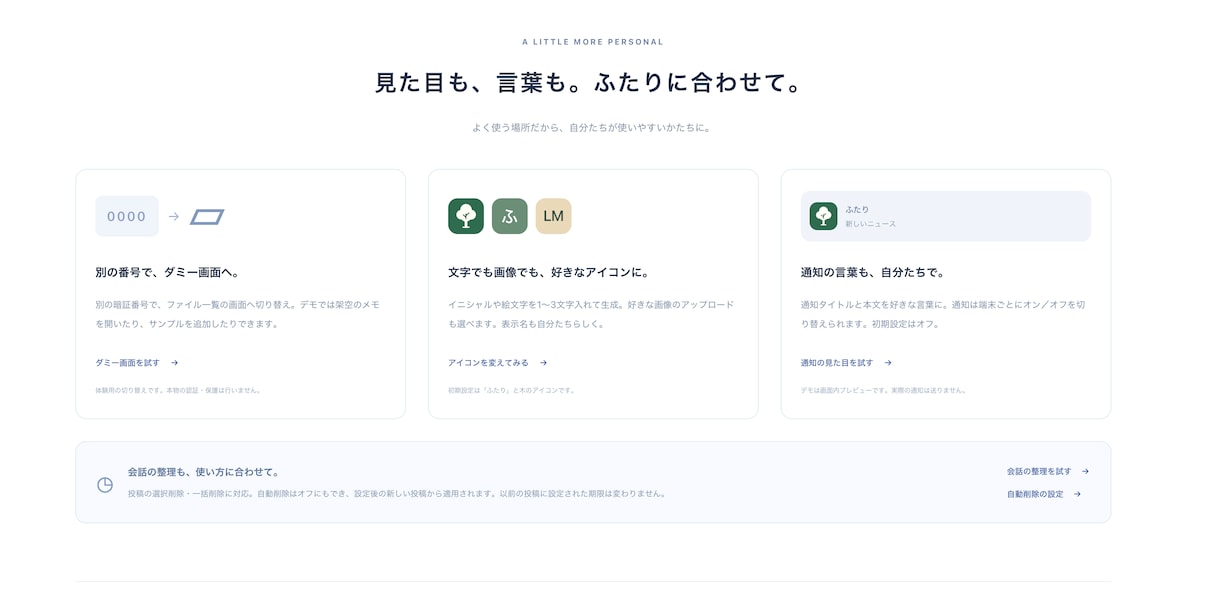Click arrow next to 自動削除の設定
1220x596 pixels.
(1077, 494)
